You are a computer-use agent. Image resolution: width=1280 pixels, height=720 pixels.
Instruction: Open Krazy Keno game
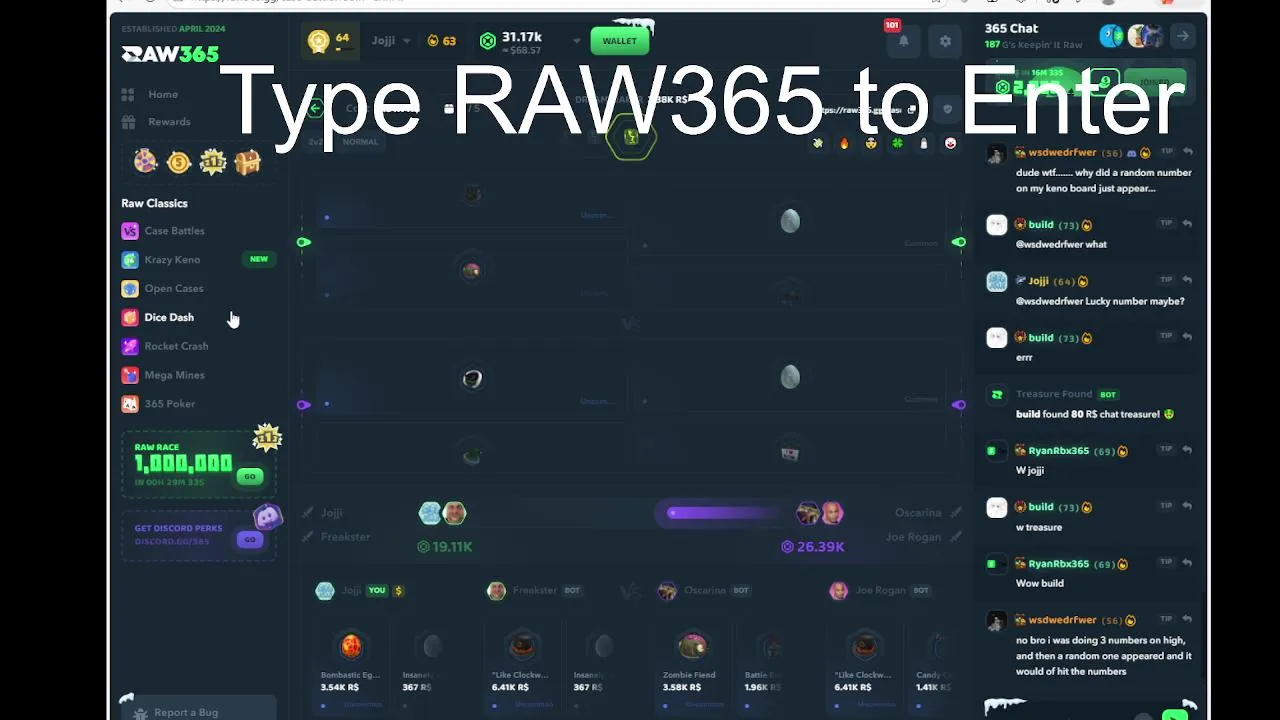click(172, 260)
